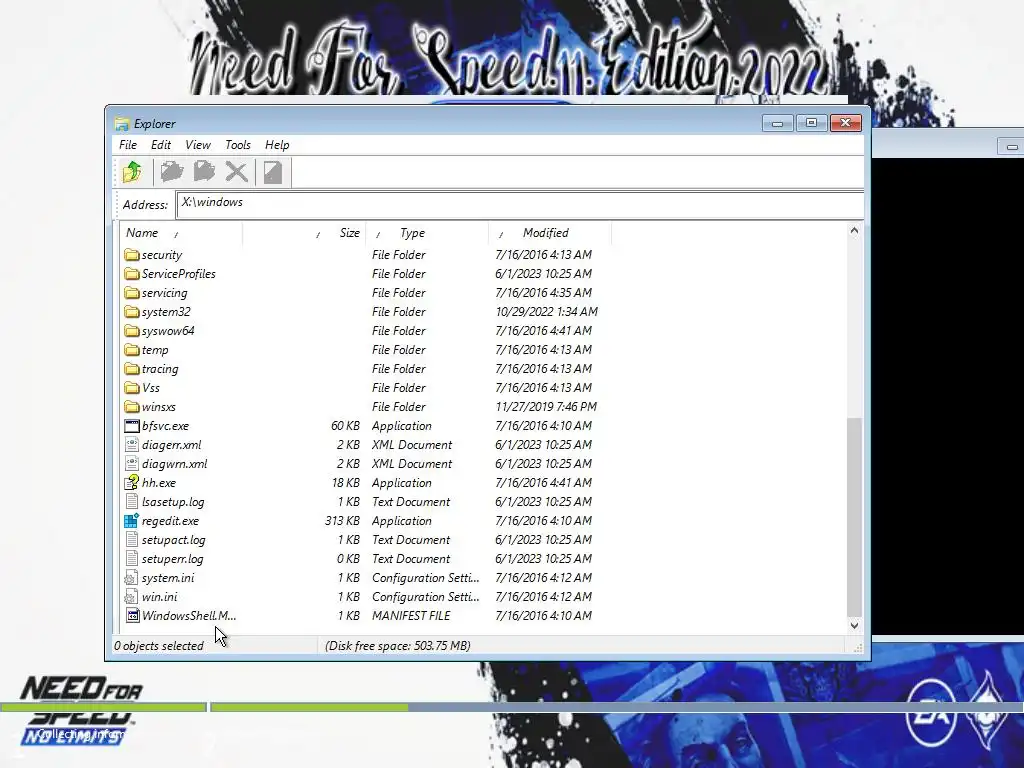Viewport: 1024px width, 768px height.
Task: Click the Properties page toolbar icon
Action: coord(273,172)
